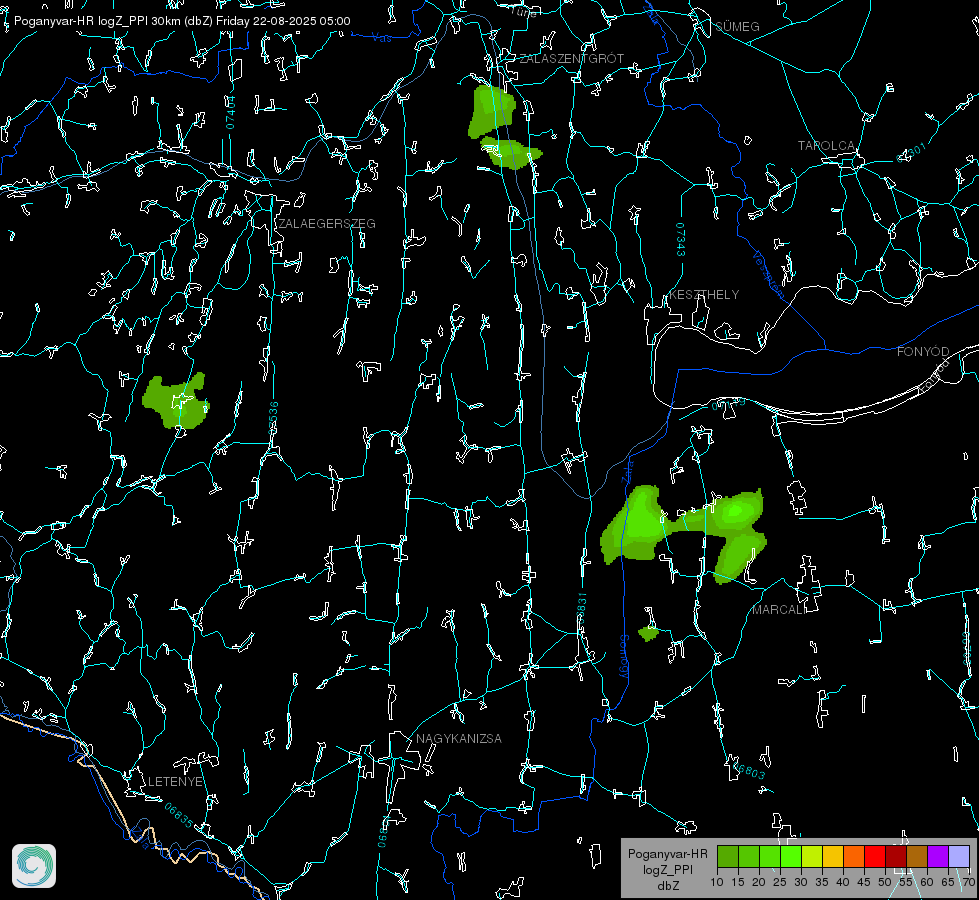Click the Zala river label
Image resolution: width=979 pixels, height=900 pixels.
click(x=627, y=470)
